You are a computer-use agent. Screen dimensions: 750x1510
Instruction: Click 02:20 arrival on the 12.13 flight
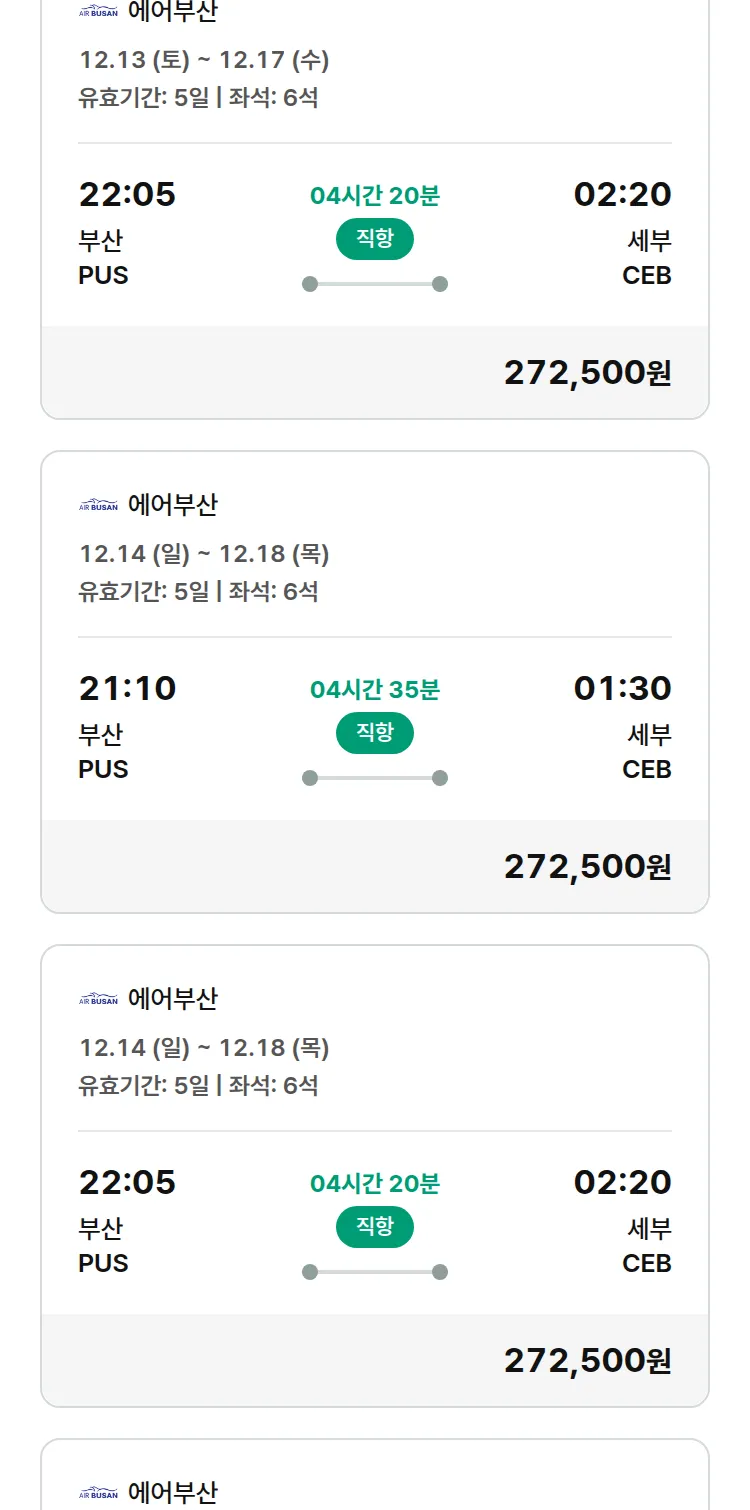tap(622, 194)
